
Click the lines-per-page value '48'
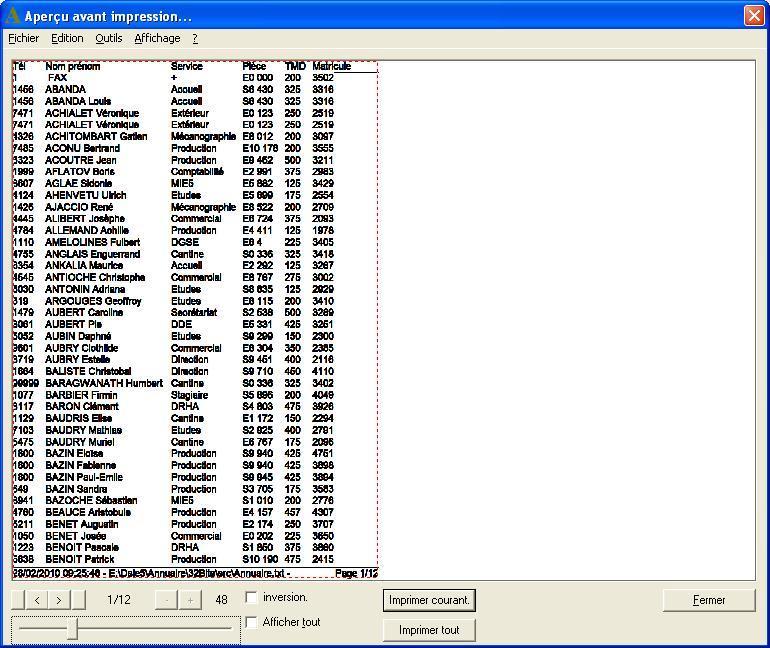click(x=221, y=600)
